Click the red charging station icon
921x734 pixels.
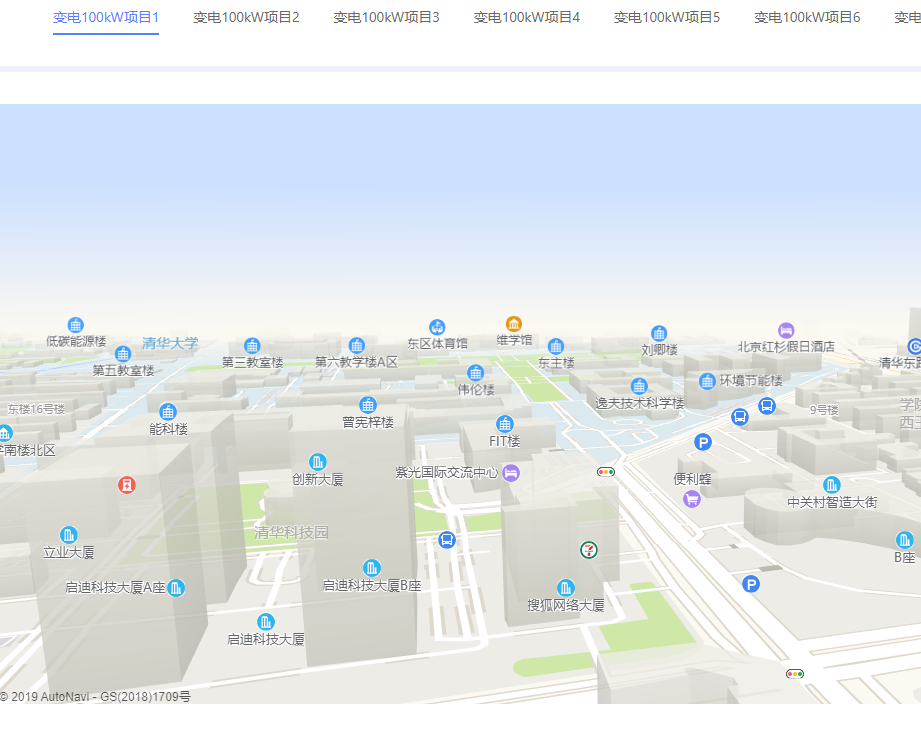click(127, 485)
